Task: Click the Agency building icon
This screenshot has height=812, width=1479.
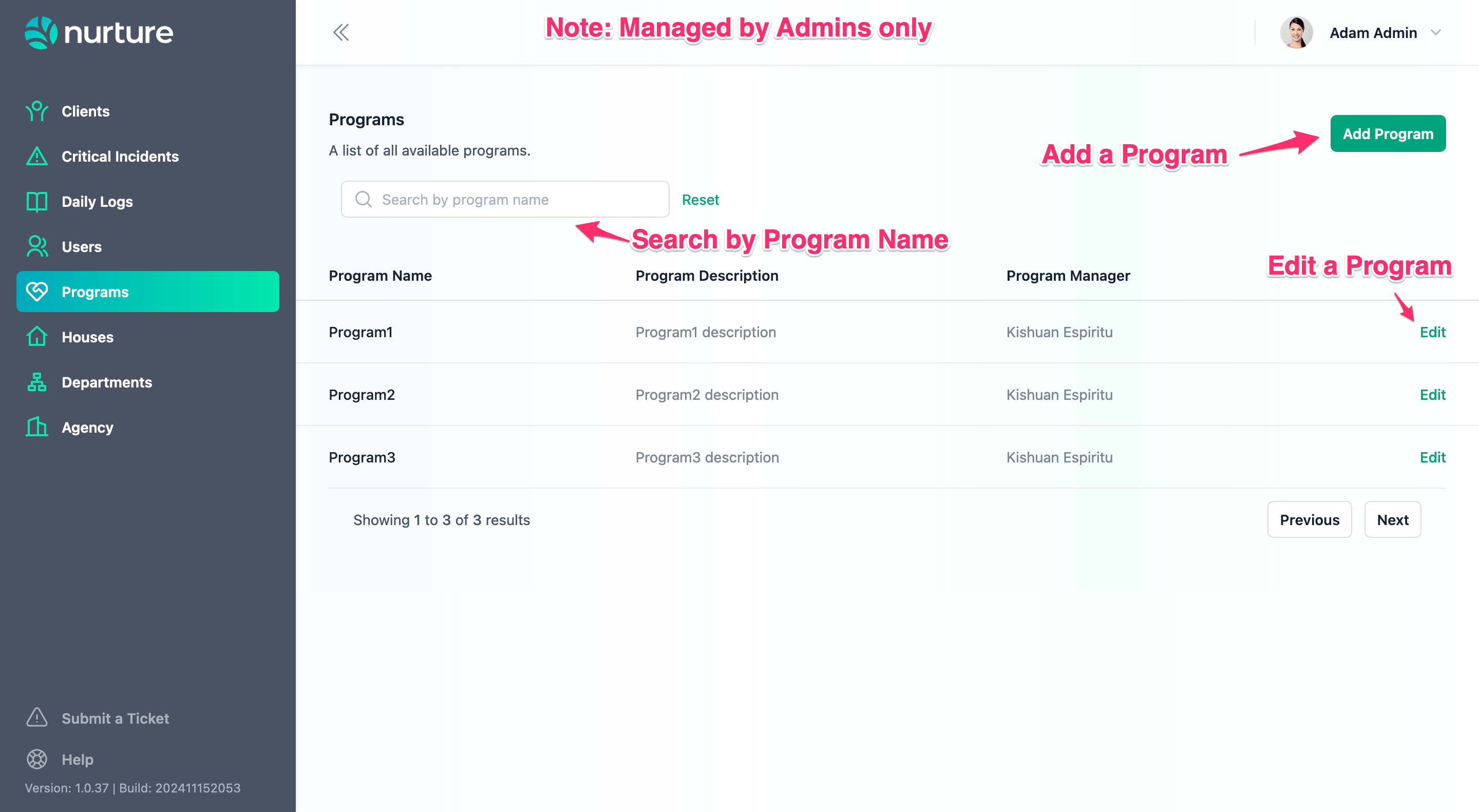Action: tap(37, 427)
